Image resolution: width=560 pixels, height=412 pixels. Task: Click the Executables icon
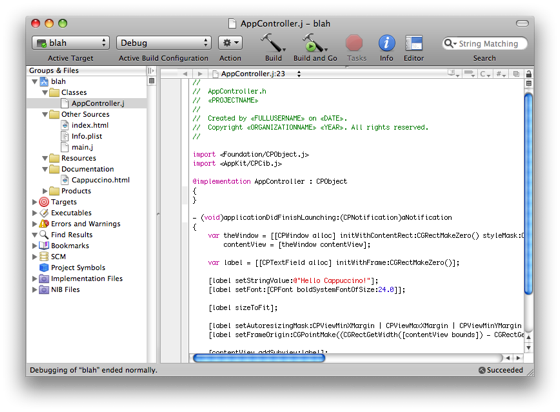tap(44, 213)
